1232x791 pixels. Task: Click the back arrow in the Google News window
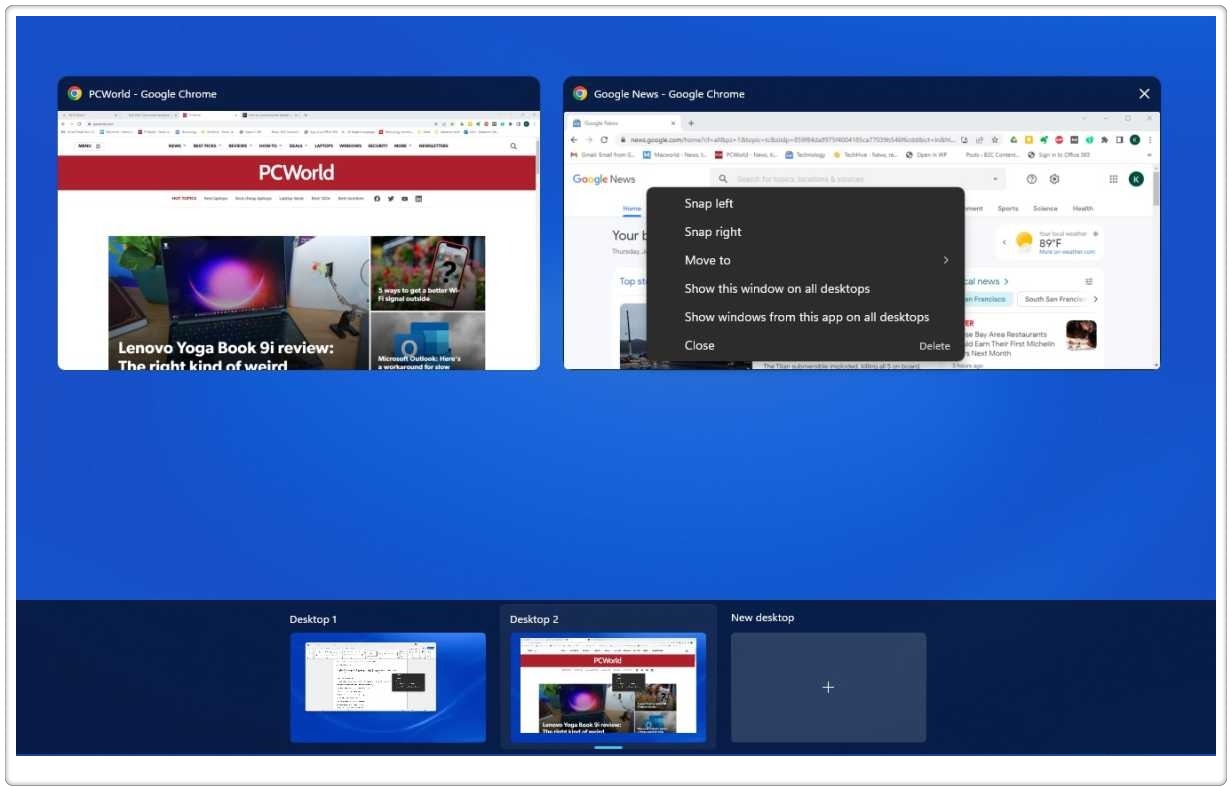coord(574,140)
